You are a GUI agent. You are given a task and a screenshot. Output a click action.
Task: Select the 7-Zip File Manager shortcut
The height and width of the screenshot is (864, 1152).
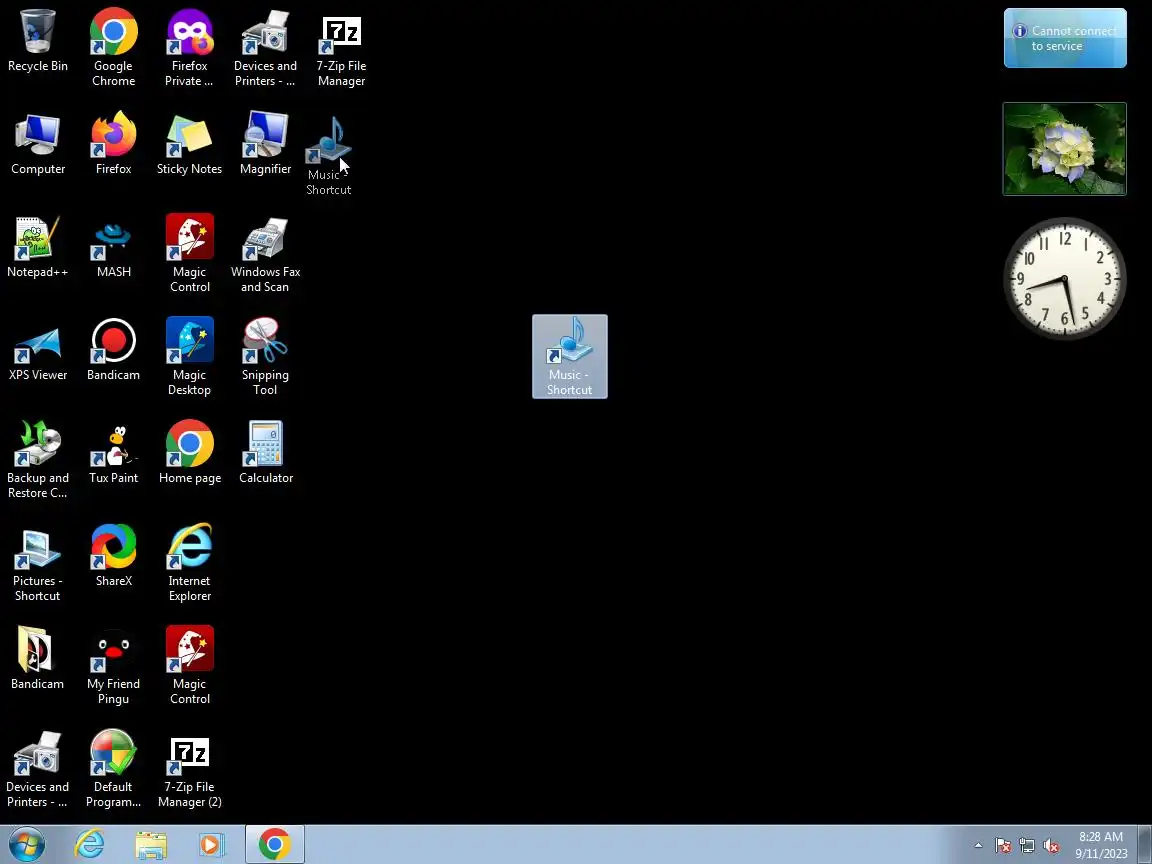(341, 48)
